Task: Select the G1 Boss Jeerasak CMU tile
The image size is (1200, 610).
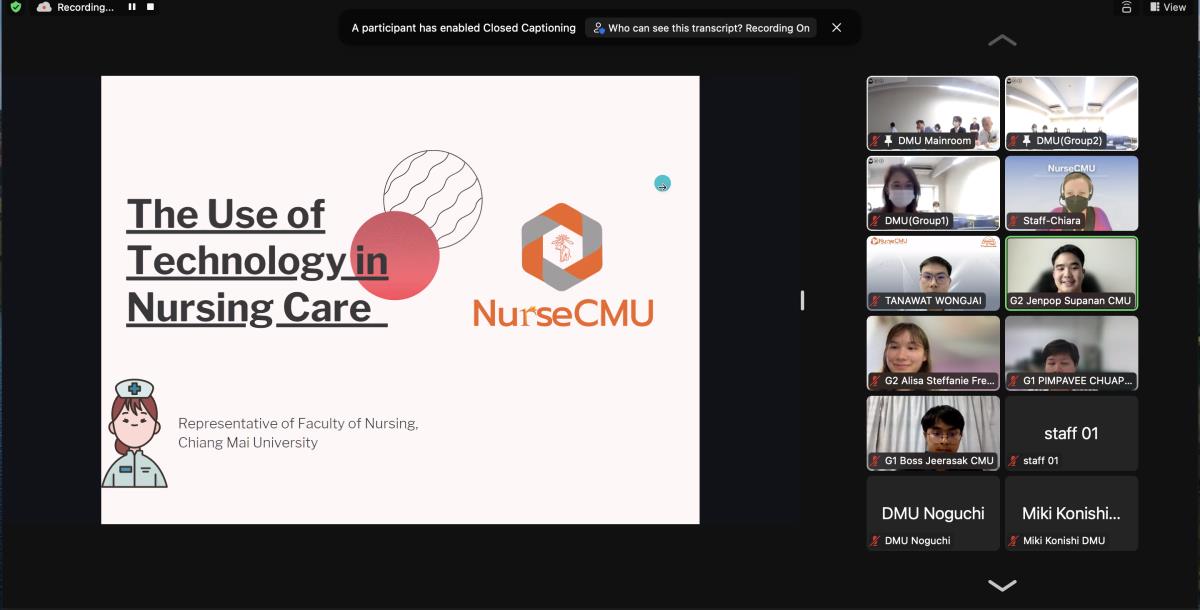Action: pos(933,433)
